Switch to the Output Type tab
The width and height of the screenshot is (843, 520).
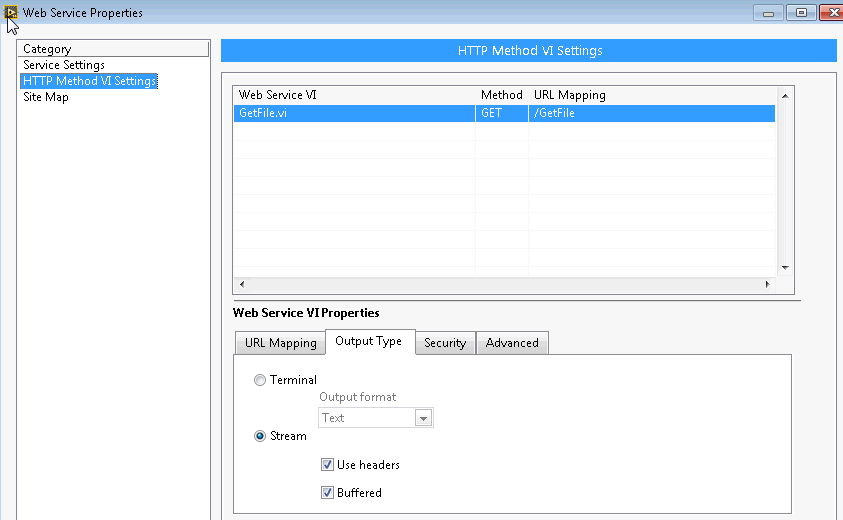370,341
